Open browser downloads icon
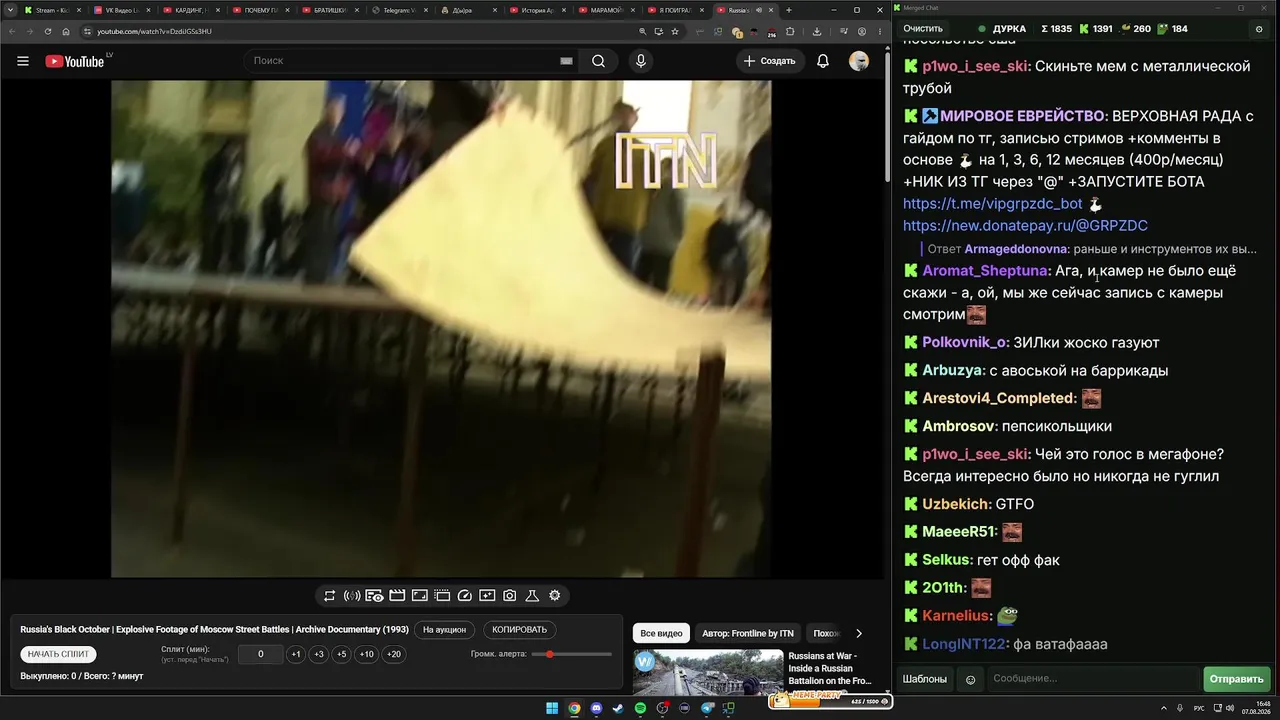The height and width of the screenshot is (720, 1280). point(817,31)
